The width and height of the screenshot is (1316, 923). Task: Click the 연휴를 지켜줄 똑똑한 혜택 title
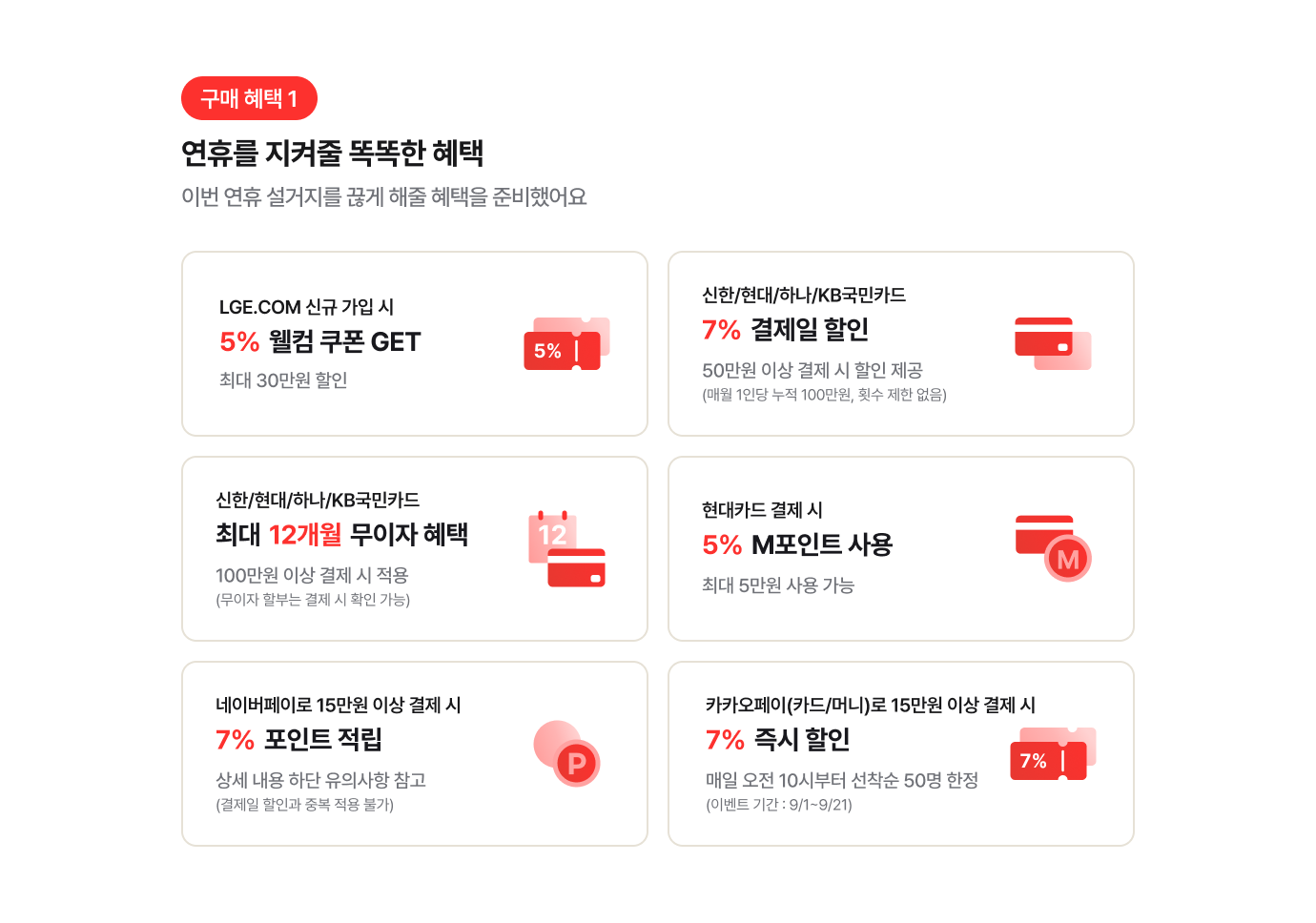click(333, 153)
